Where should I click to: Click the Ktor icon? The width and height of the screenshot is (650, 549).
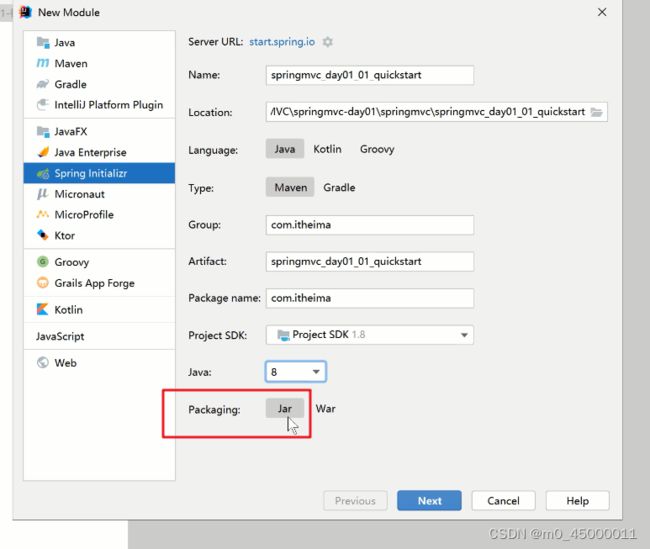[x=43, y=235]
